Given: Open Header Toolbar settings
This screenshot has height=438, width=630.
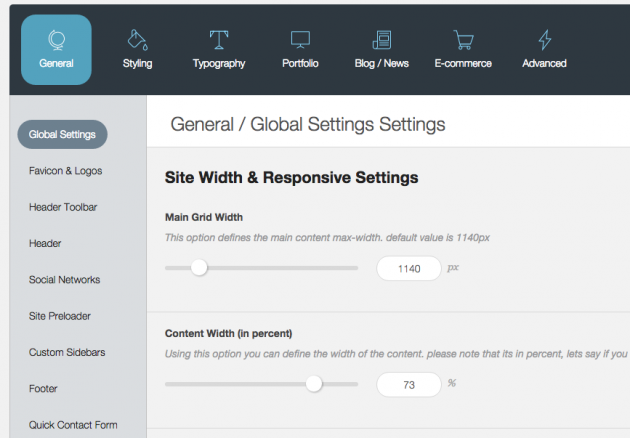Looking at the screenshot, I should coord(63,207).
